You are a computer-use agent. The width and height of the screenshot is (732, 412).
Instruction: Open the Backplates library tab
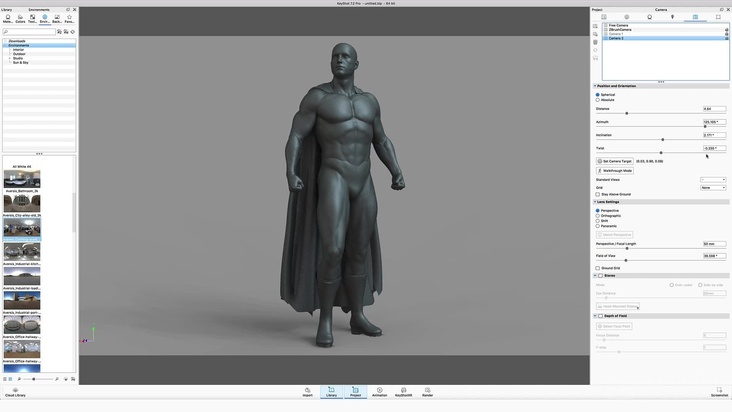[x=56, y=19]
